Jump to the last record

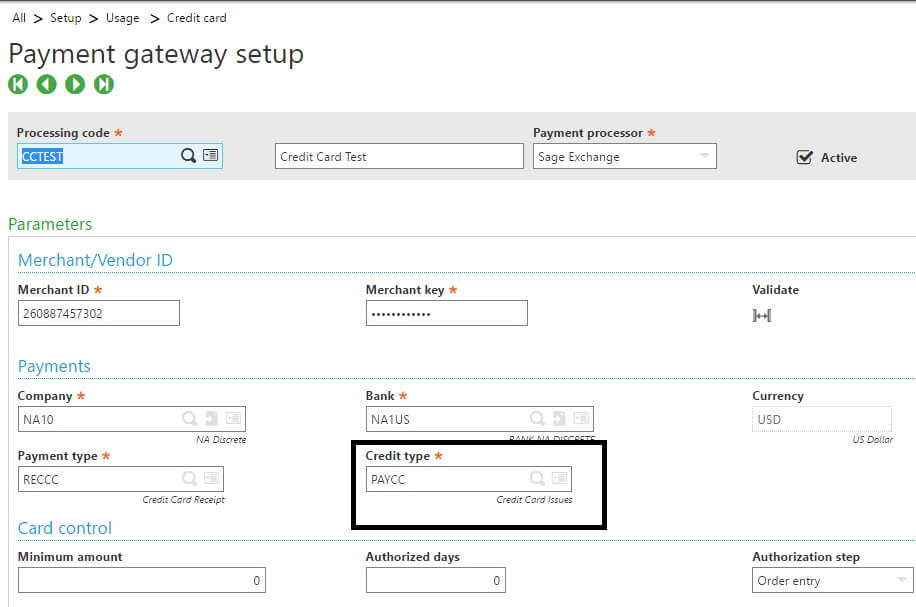[x=101, y=84]
